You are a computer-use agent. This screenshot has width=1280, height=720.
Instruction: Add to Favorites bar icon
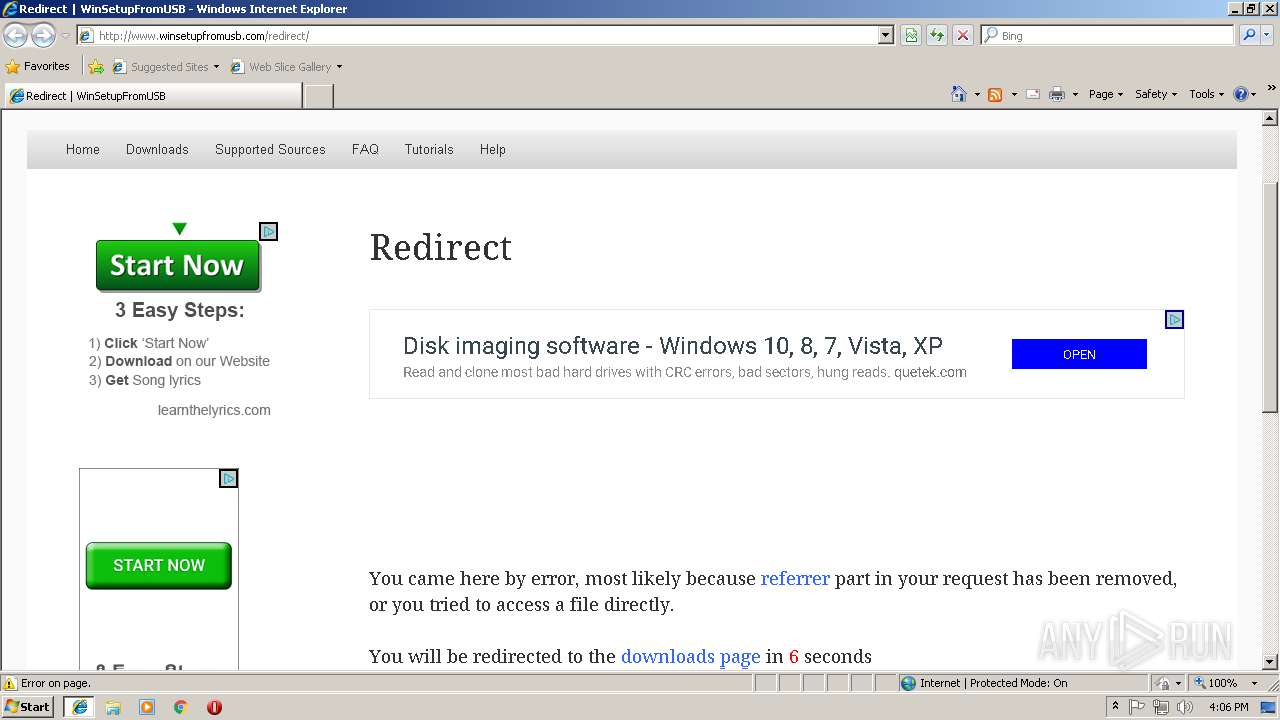[96, 67]
